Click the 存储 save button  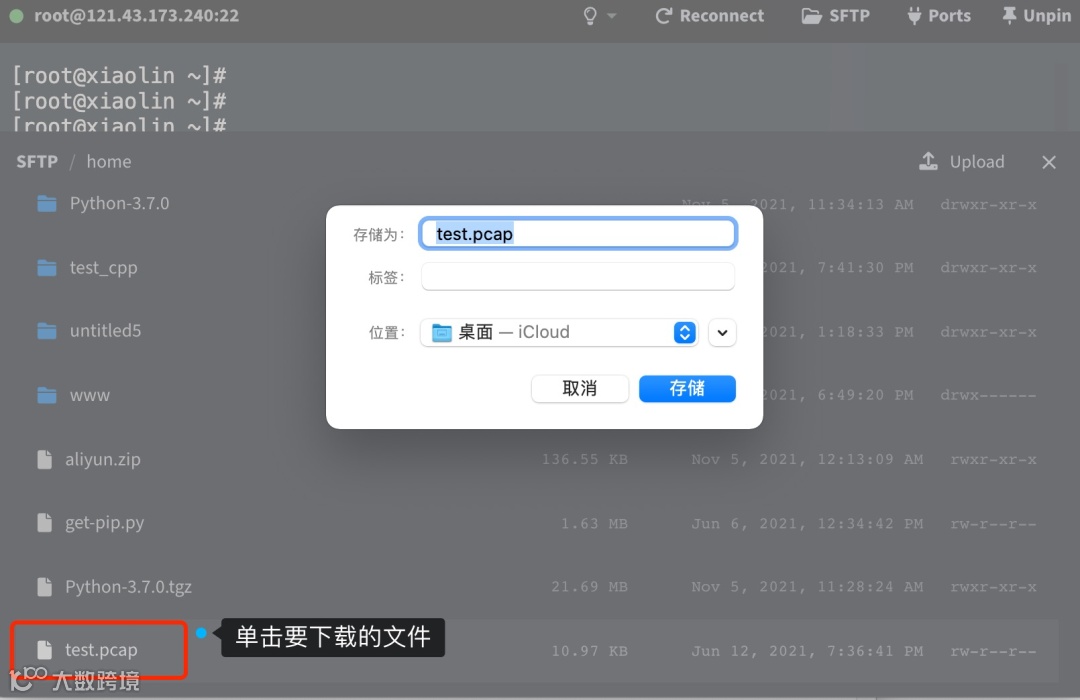[x=687, y=389]
